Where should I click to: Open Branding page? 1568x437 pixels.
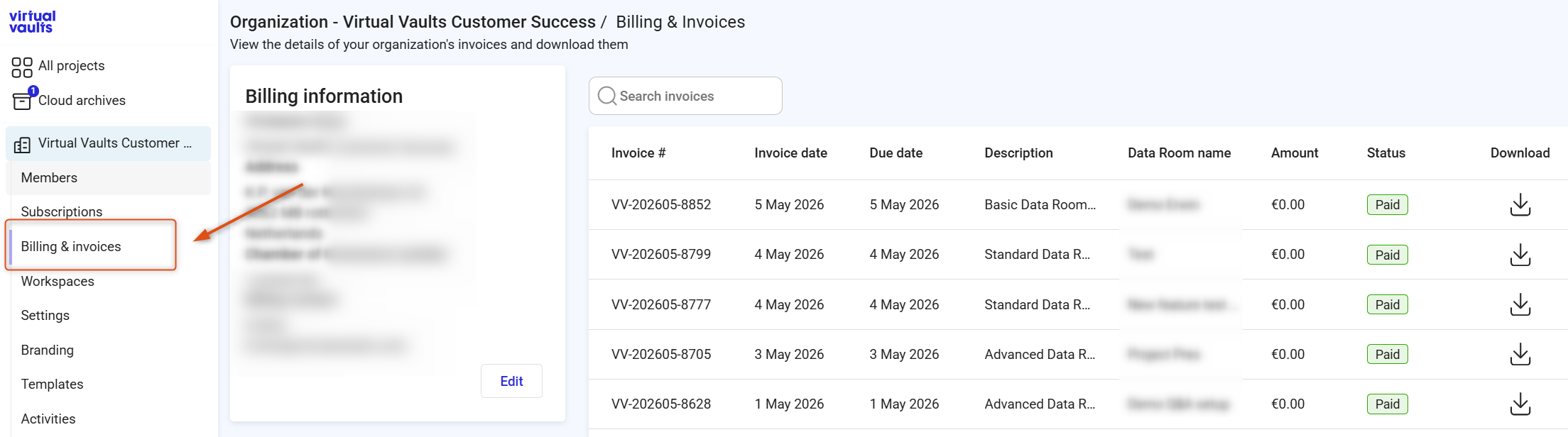[48, 350]
